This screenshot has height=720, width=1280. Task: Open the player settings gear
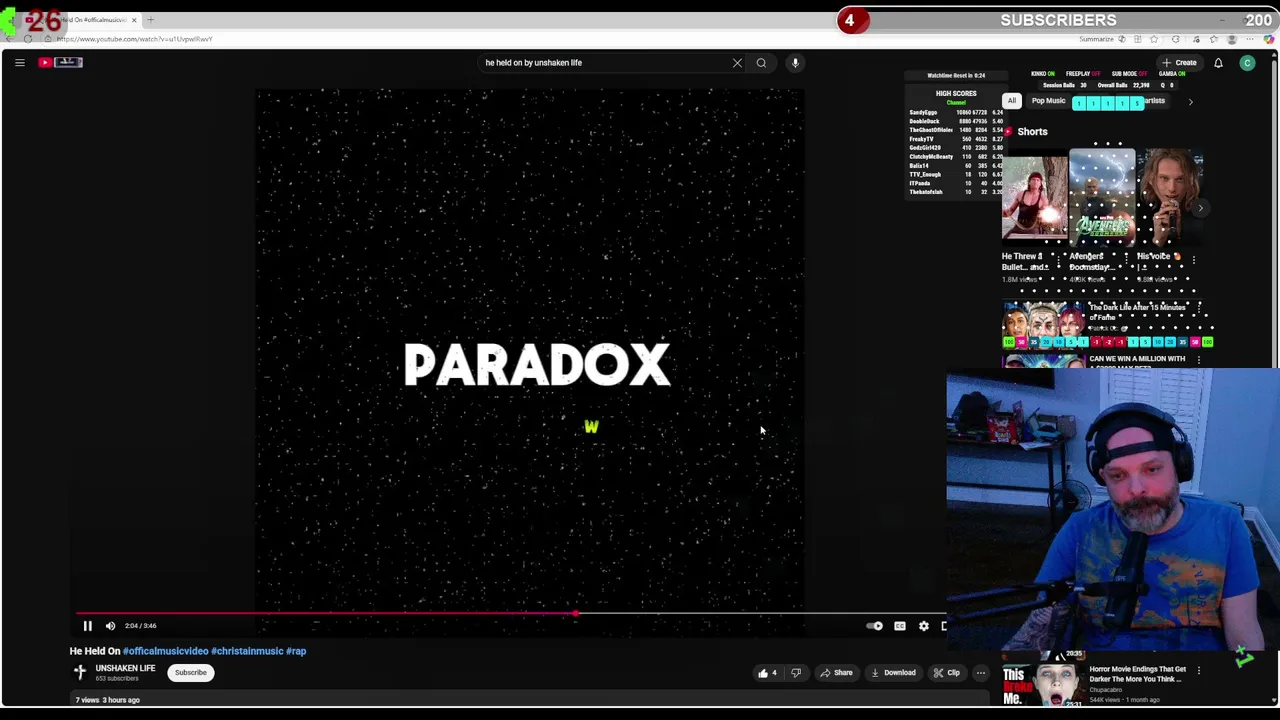pyautogui.click(x=923, y=626)
